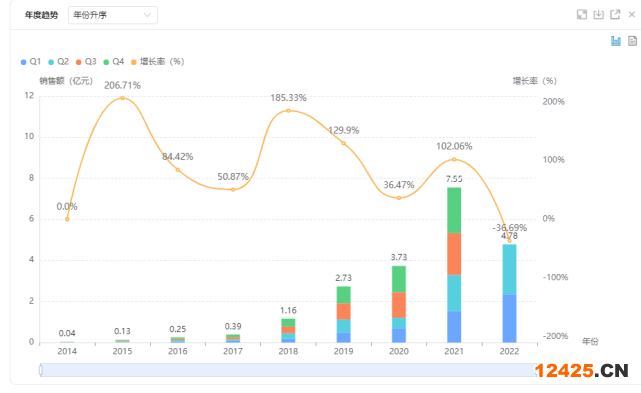Click the 2022 x-axis label
The height and width of the screenshot is (393, 641).
pyautogui.click(x=509, y=351)
